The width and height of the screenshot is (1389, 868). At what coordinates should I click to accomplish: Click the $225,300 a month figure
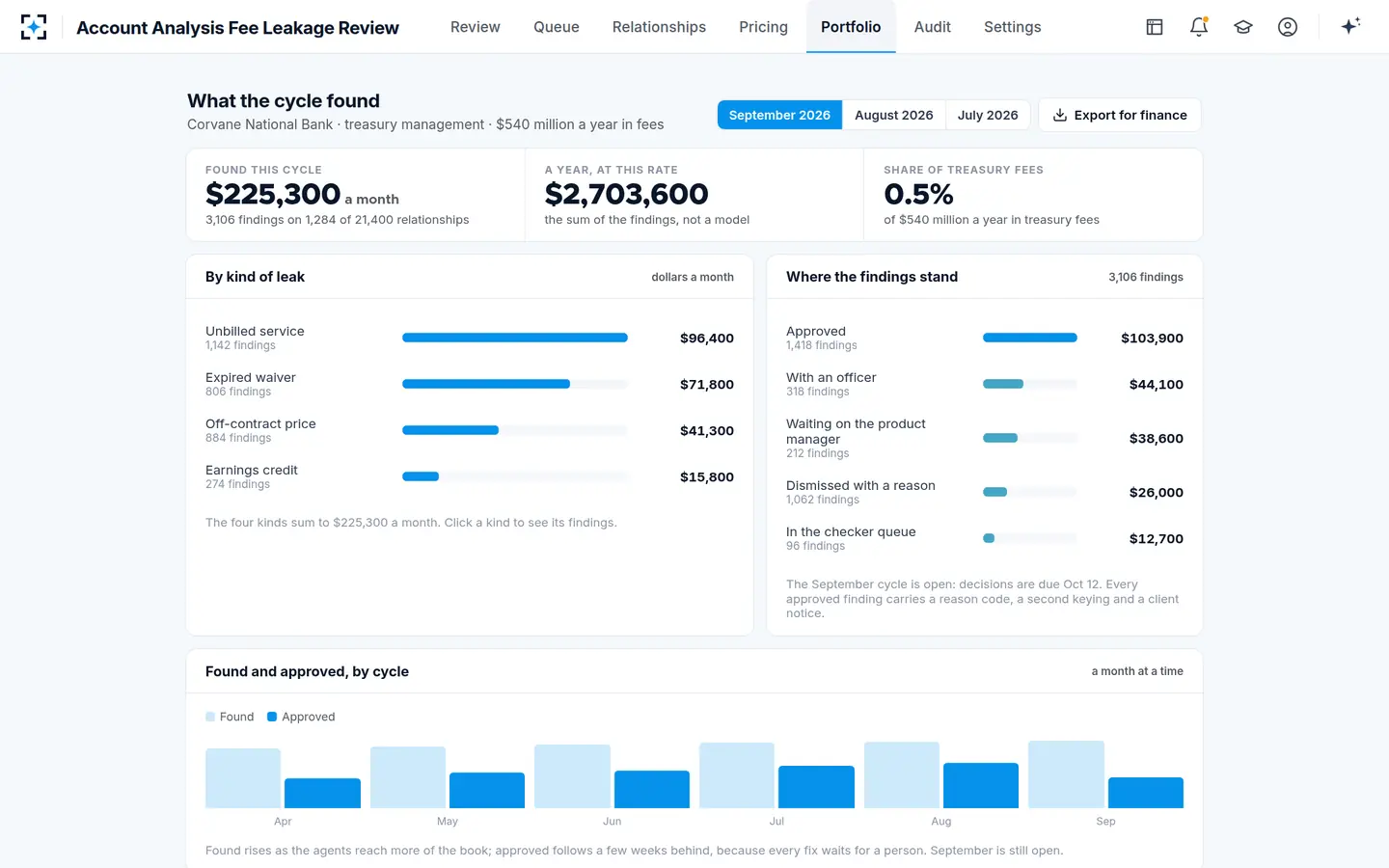coord(302,194)
